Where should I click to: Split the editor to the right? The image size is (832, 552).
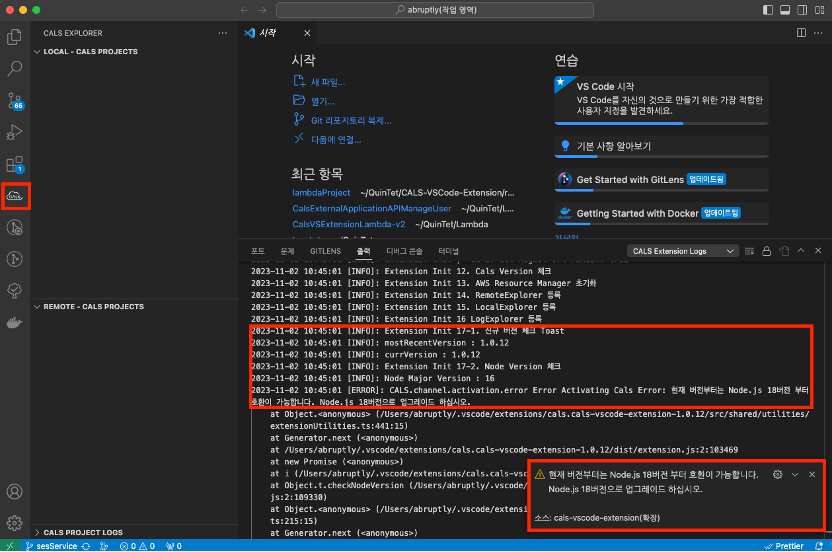pos(801,33)
